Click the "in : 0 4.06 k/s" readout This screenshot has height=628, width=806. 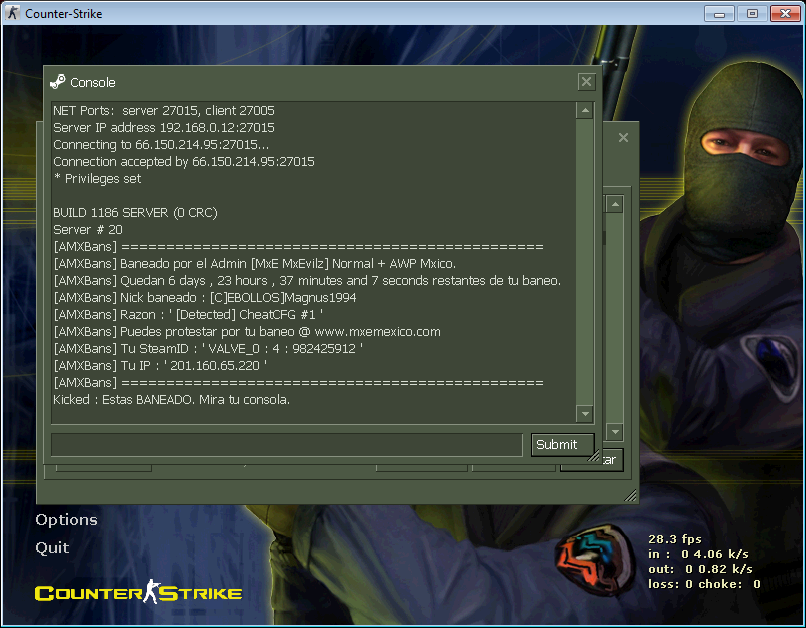tap(698, 554)
